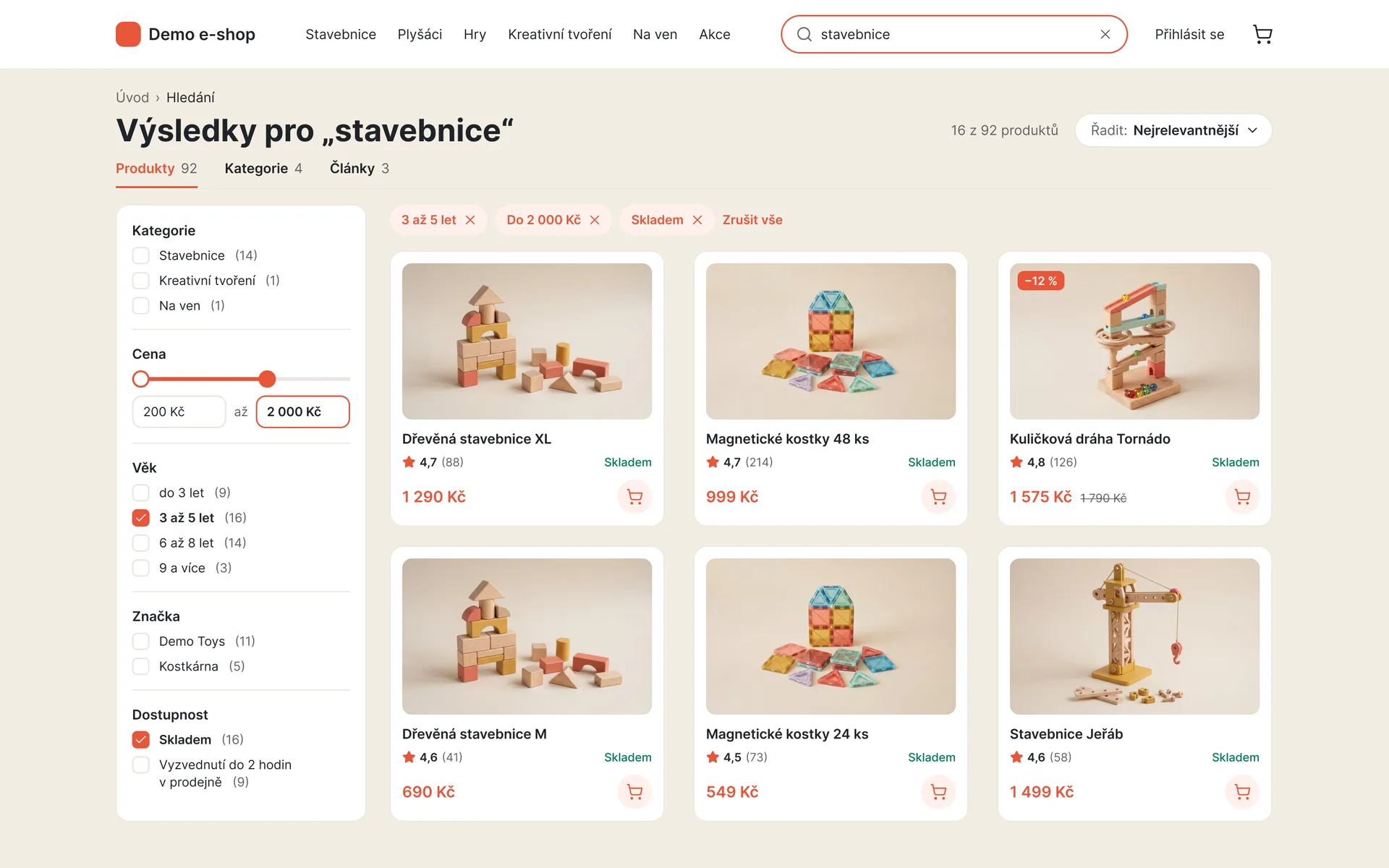Click the star rating of Stavebnice Jeřáb

click(x=1040, y=757)
